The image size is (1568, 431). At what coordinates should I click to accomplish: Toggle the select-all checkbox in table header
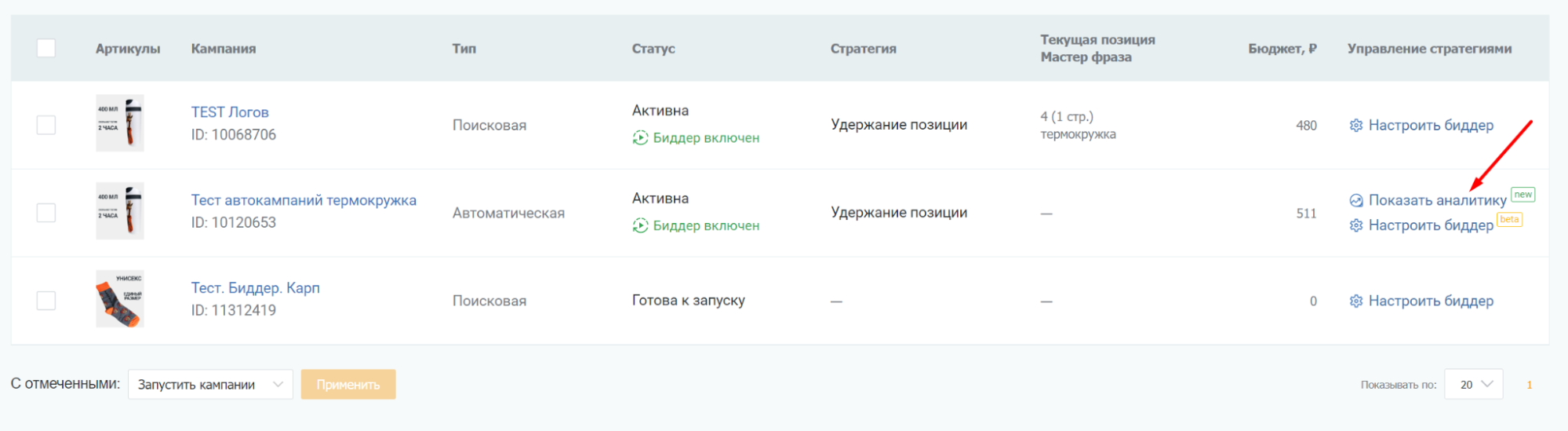tap(46, 49)
